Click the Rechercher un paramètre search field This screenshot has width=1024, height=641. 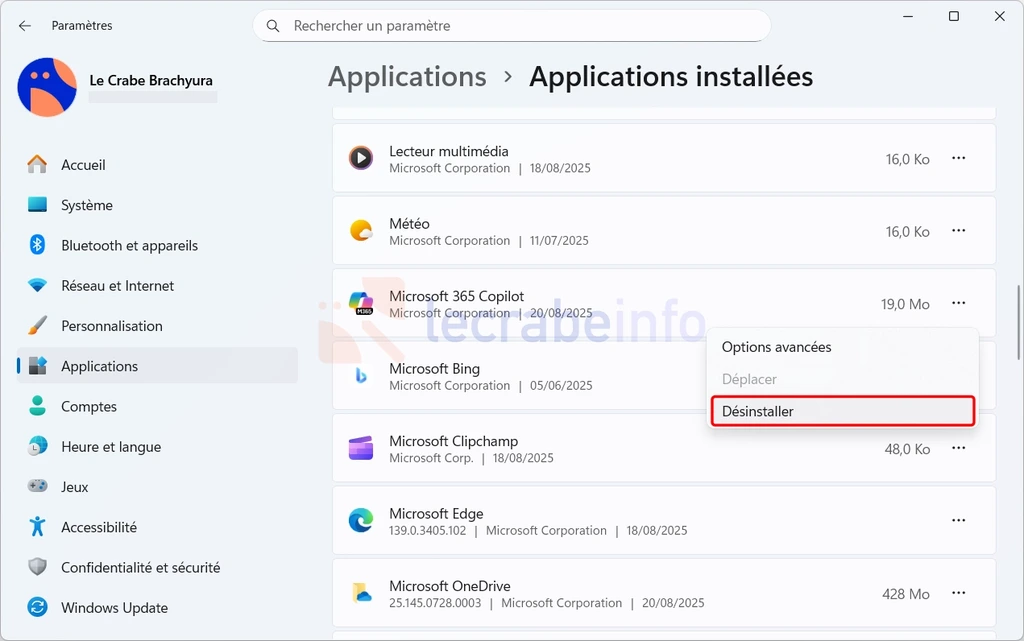pyautogui.click(x=512, y=25)
